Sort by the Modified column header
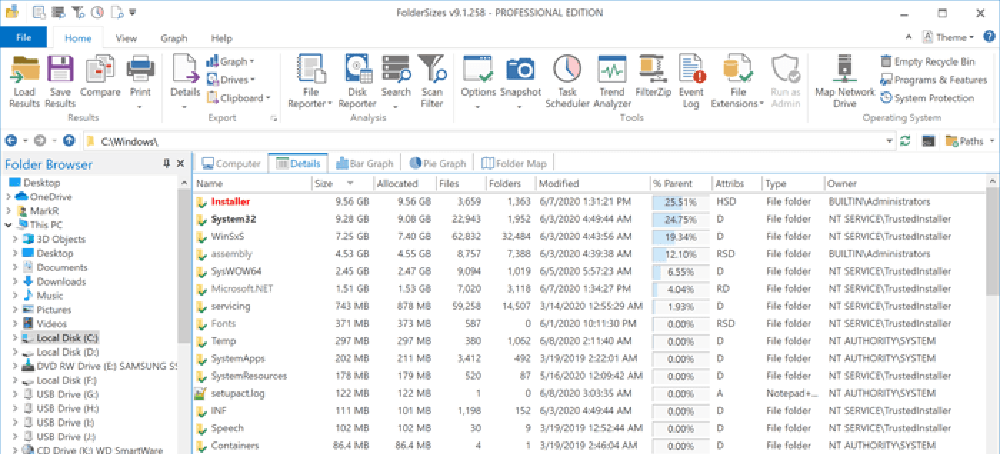Viewport: 1000px width, 454px height. pyautogui.click(x=592, y=184)
